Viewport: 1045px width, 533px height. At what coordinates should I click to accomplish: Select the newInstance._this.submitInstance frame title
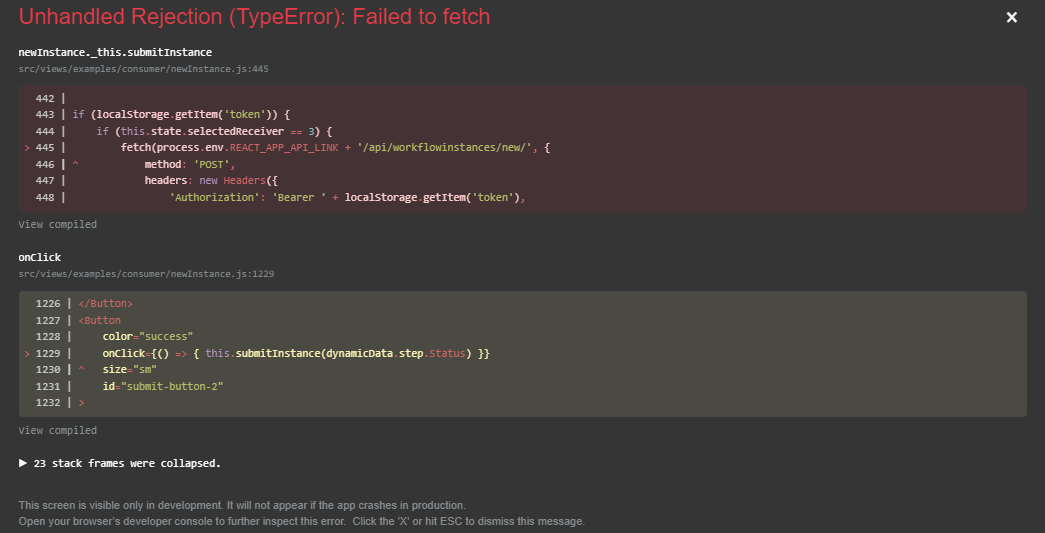[x=115, y=53]
